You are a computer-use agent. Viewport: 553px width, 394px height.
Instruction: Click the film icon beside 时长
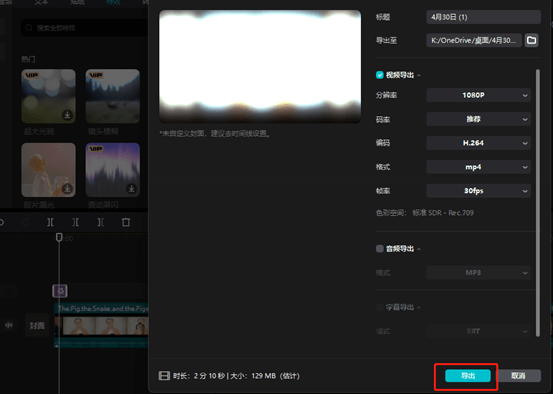point(164,376)
